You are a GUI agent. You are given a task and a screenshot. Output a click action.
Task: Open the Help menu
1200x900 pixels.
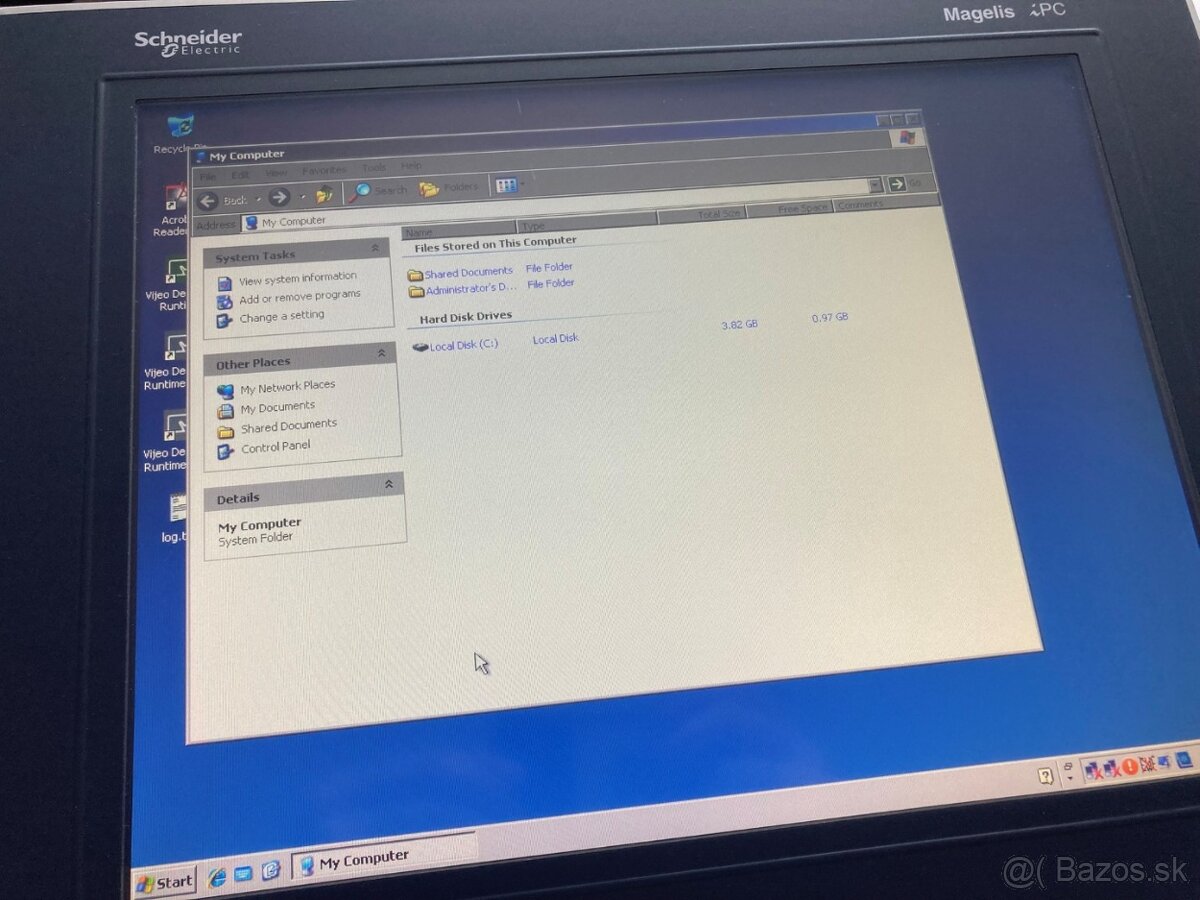411,166
